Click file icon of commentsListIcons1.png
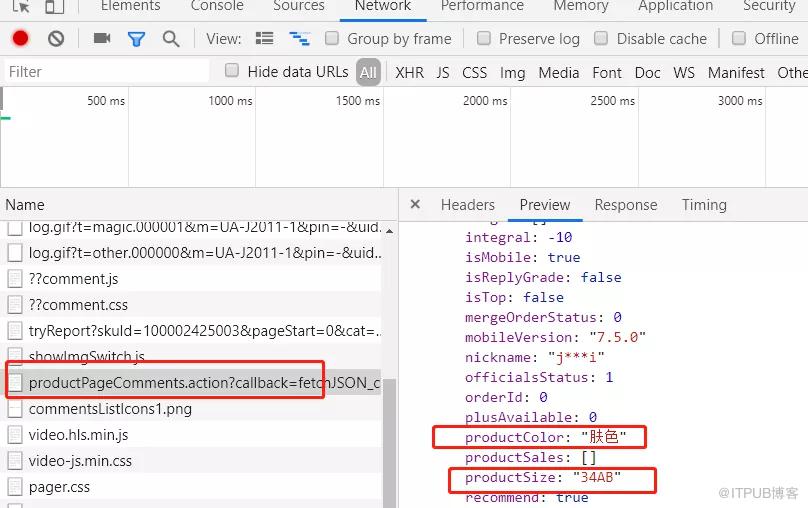Viewport: 808px width, 508px height. click(15, 409)
